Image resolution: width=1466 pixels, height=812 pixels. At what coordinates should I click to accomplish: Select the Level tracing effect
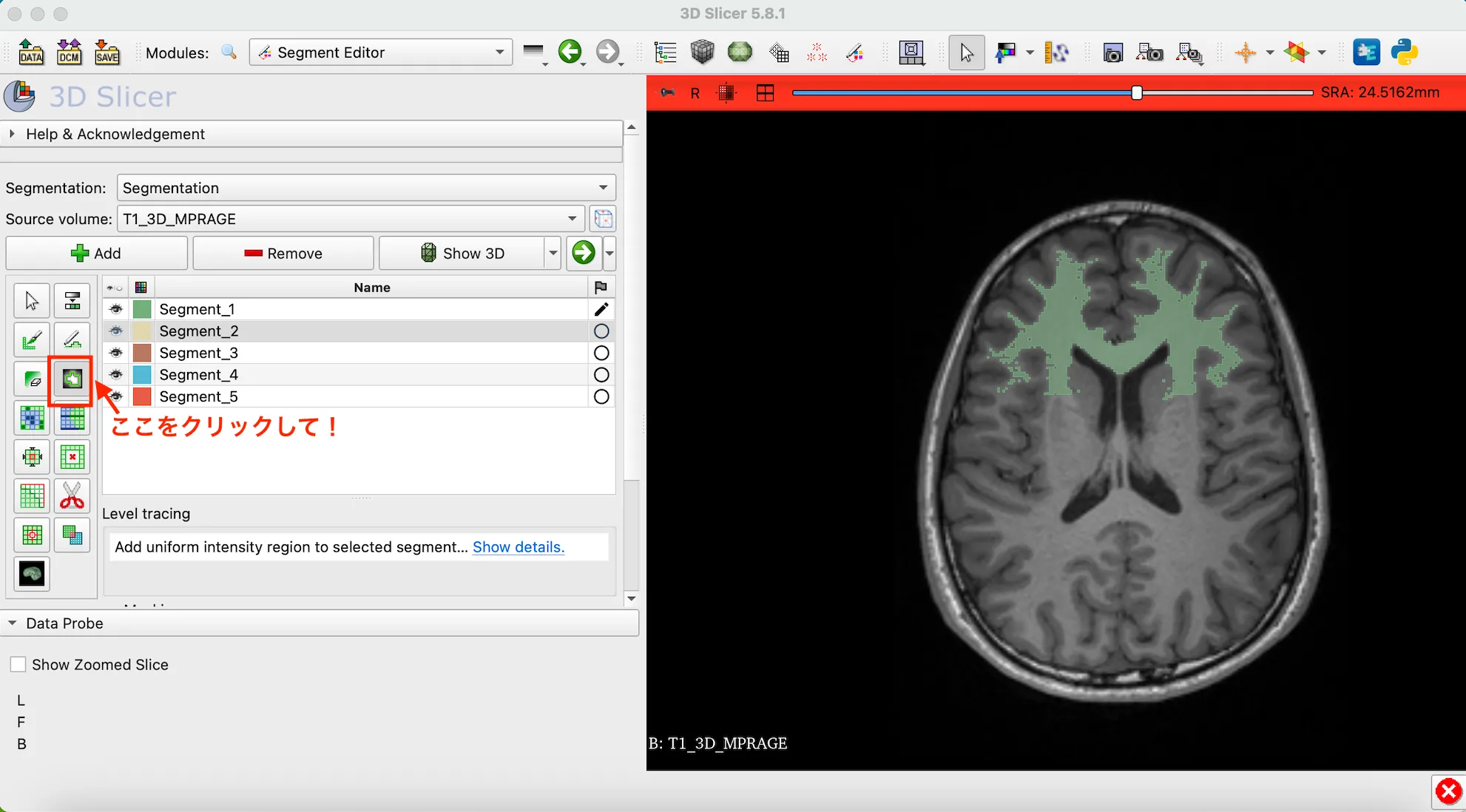(x=70, y=380)
